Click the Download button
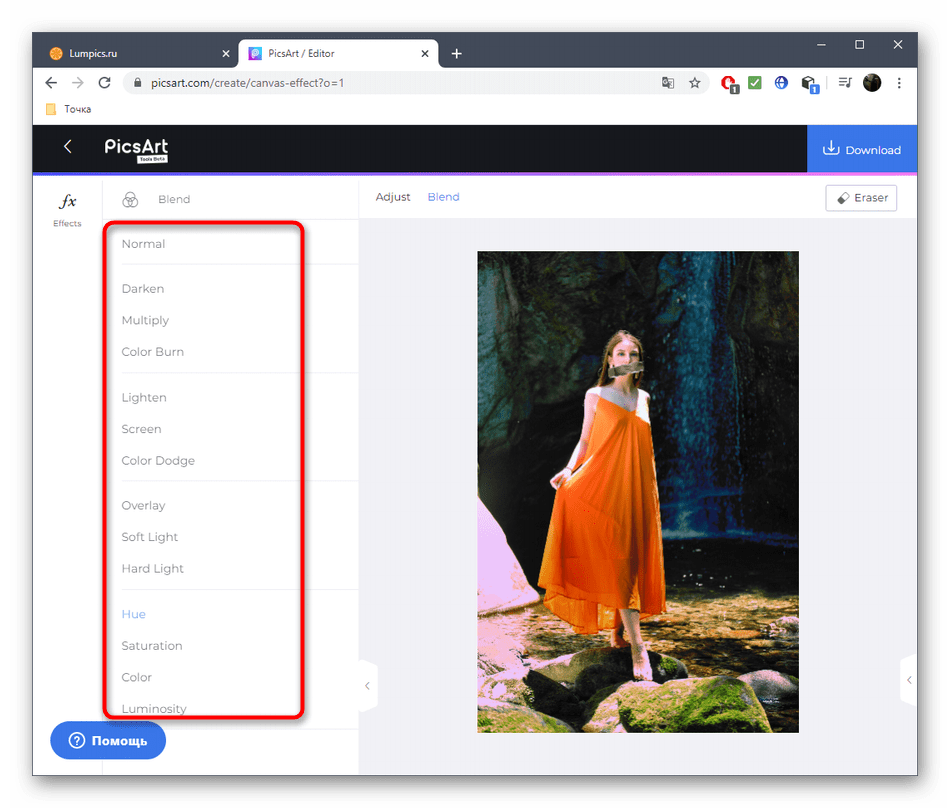 tap(862, 150)
